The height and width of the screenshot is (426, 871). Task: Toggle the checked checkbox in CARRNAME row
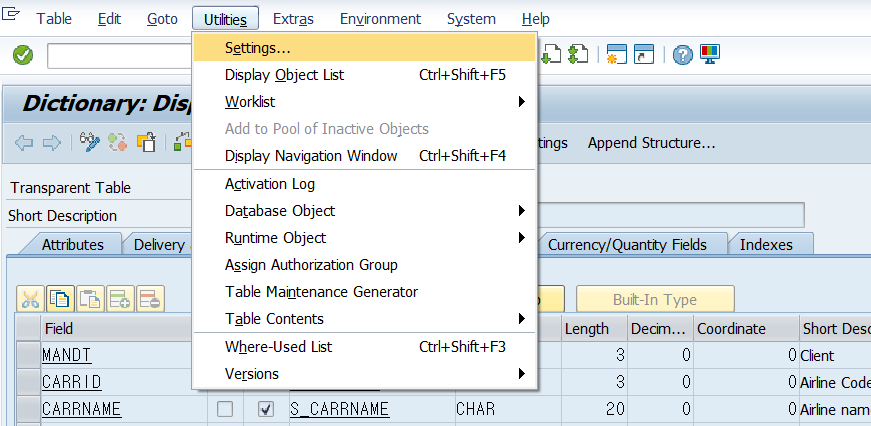click(265, 409)
